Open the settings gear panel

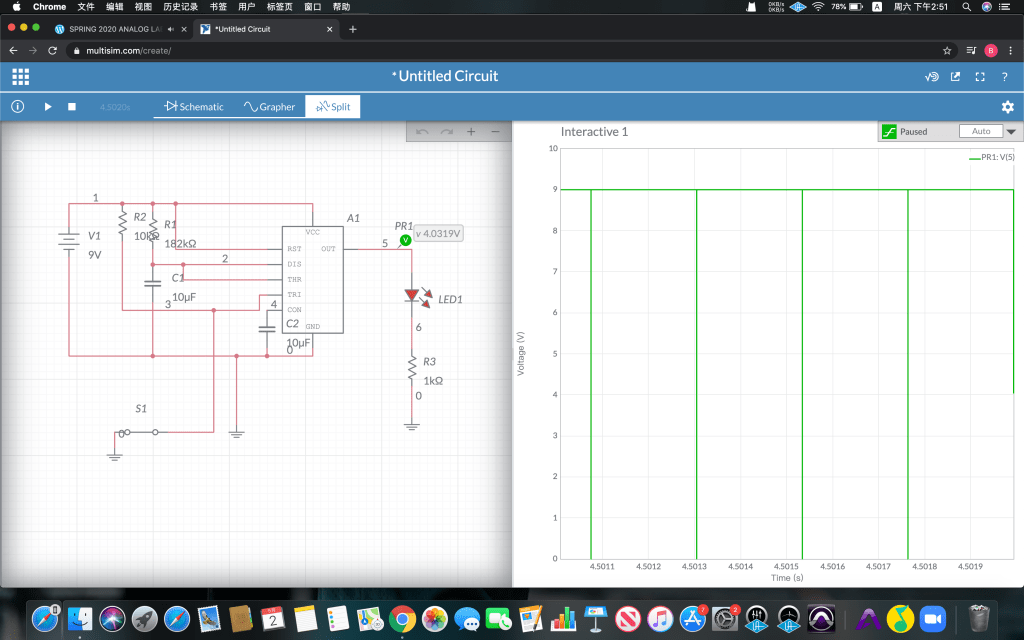(x=1007, y=107)
